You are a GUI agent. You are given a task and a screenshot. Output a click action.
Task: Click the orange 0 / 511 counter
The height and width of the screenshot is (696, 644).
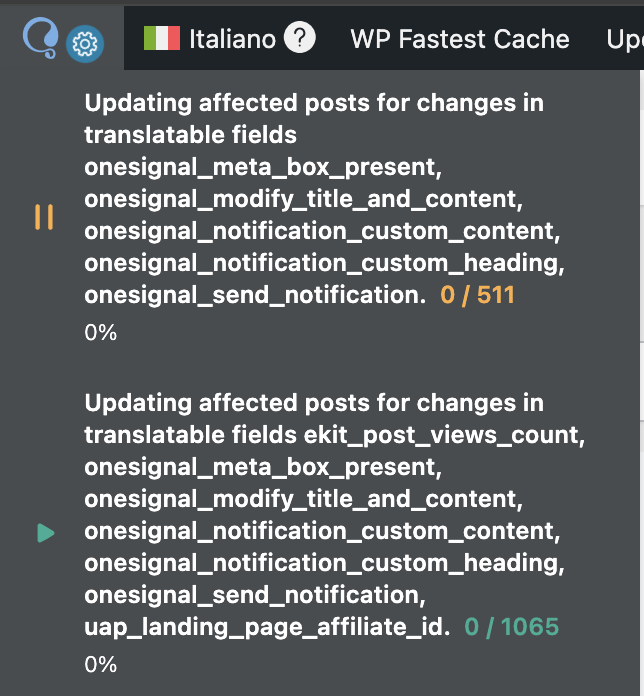[478, 295]
